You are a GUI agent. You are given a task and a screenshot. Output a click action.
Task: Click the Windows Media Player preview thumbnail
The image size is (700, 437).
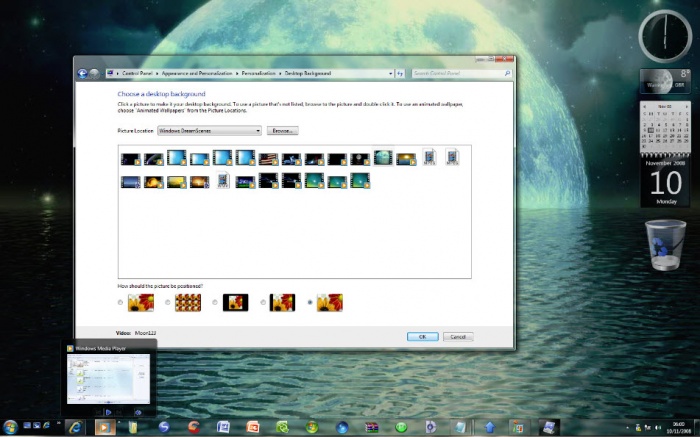coord(108,379)
